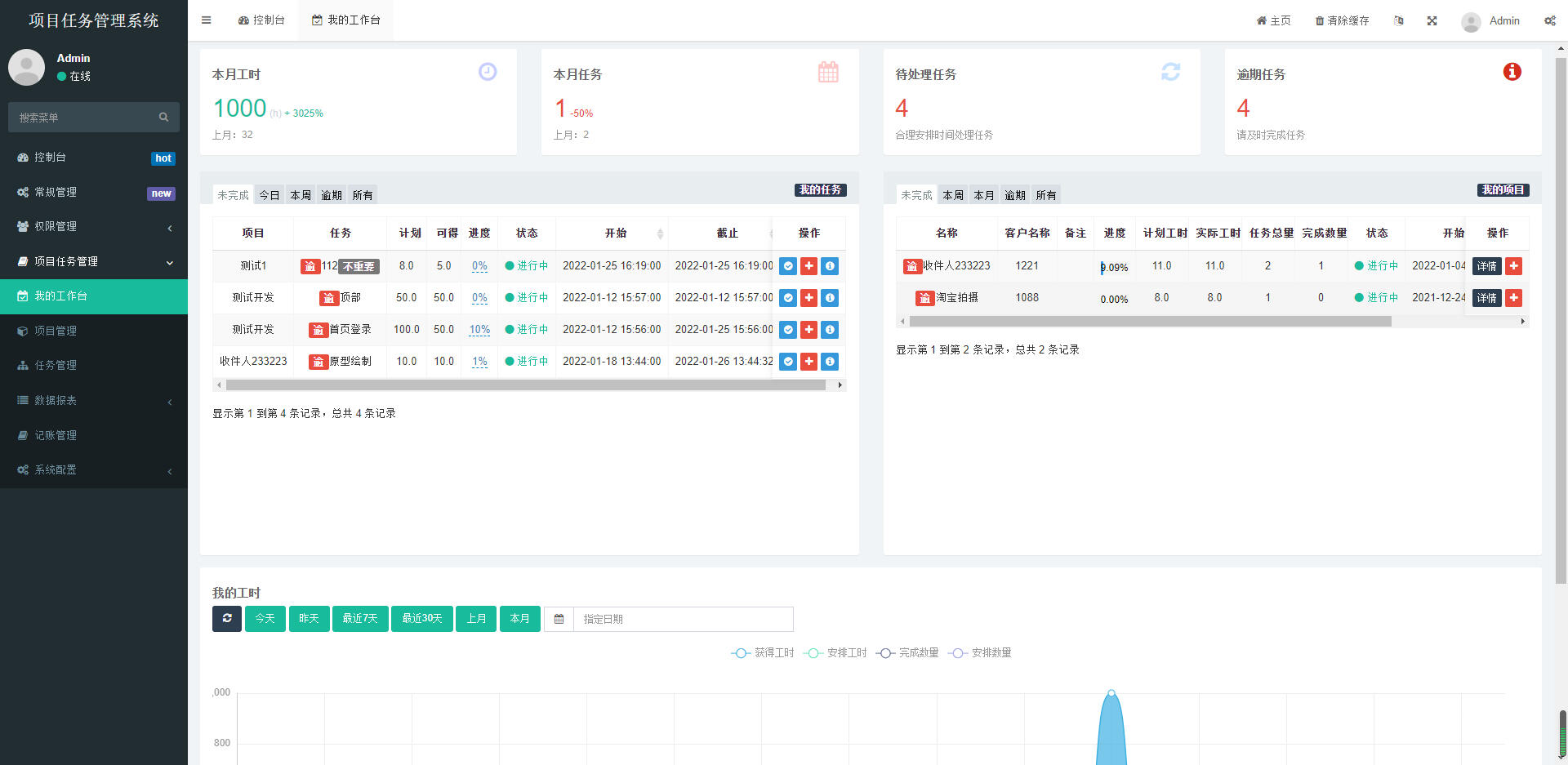Select the 最近30天 time filter button
The width and height of the screenshot is (1568, 765).
(421, 619)
